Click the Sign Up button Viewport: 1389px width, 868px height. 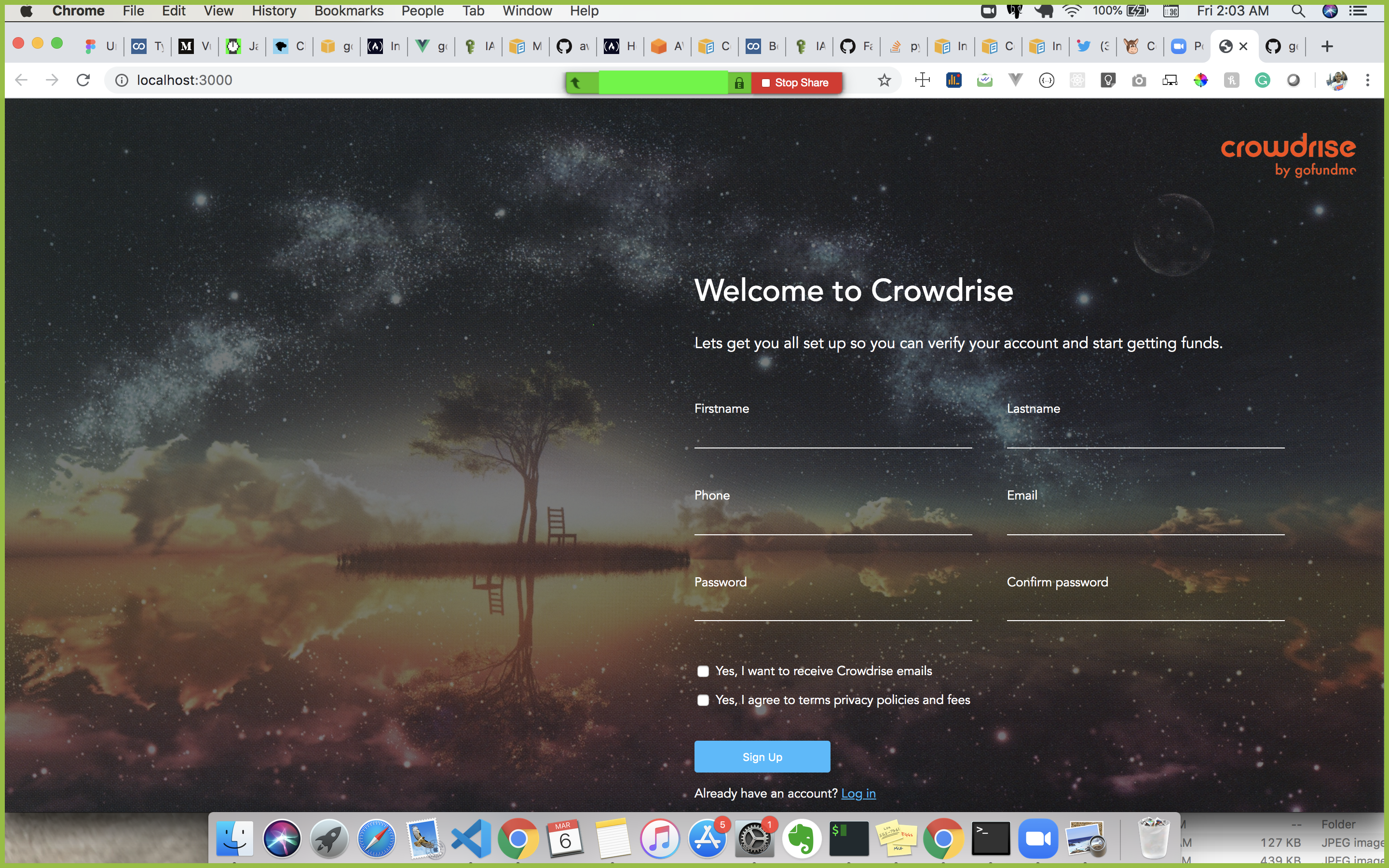click(x=762, y=757)
